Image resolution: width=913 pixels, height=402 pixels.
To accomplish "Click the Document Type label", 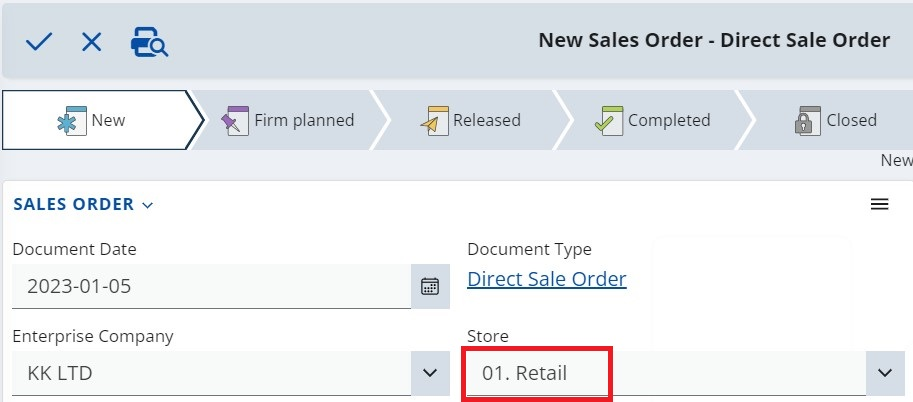I will point(529,249).
